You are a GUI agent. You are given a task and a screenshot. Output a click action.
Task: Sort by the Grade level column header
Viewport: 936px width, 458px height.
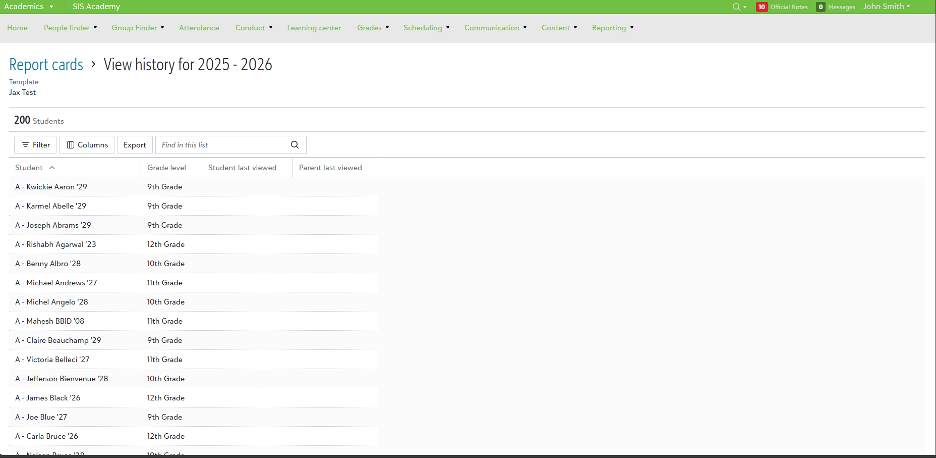pyautogui.click(x=167, y=168)
